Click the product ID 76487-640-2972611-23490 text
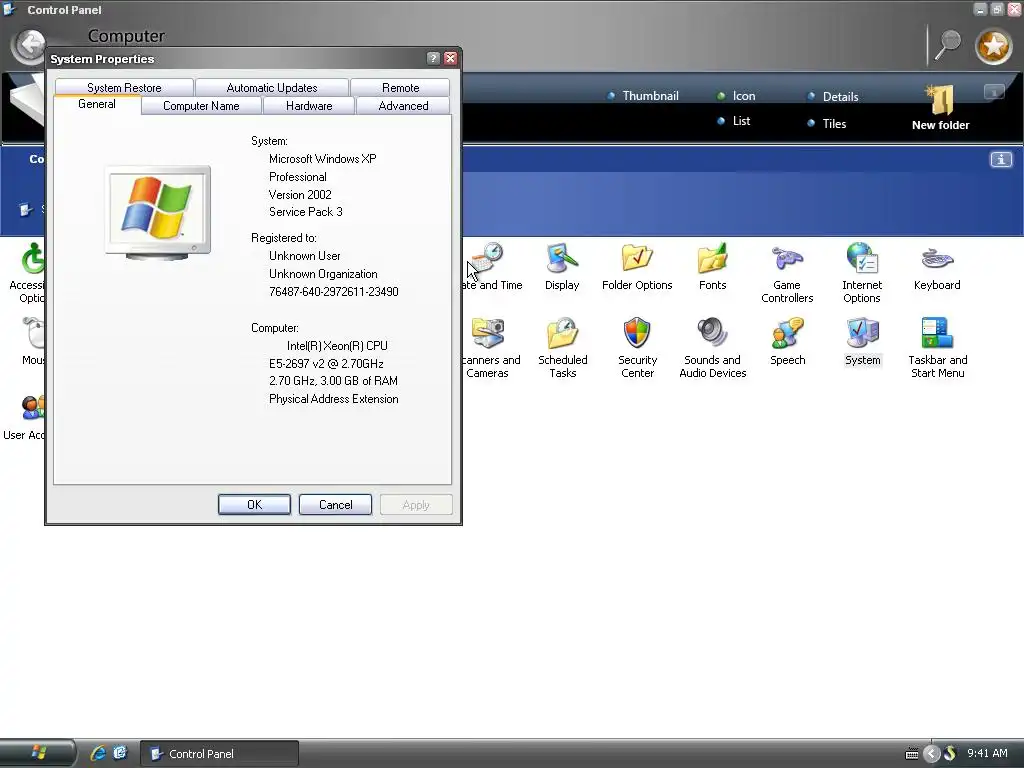This screenshot has height=768, width=1024. [x=334, y=292]
